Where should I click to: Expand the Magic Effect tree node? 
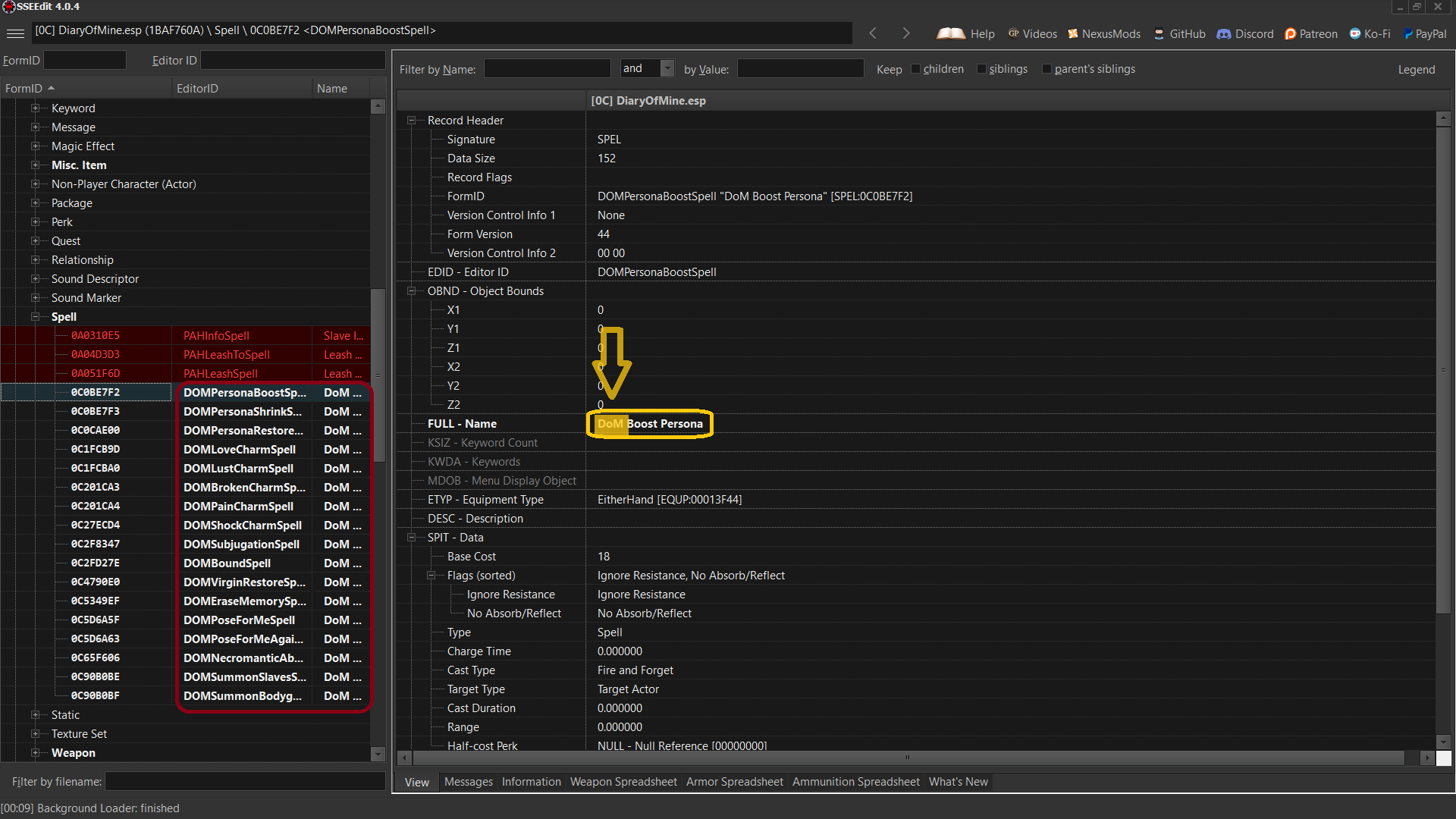pos(35,146)
